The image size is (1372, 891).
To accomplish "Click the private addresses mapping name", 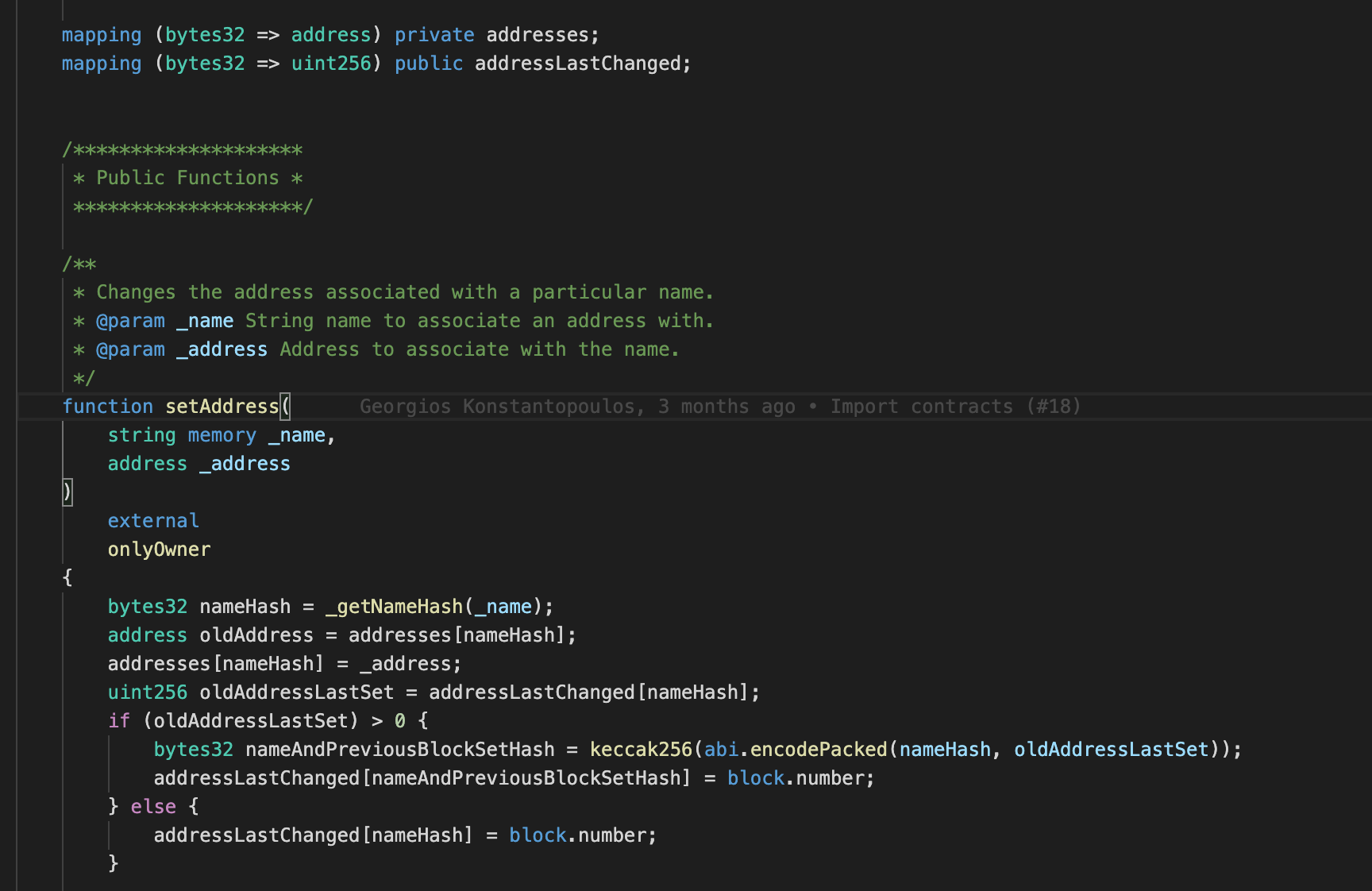I will click(538, 35).
